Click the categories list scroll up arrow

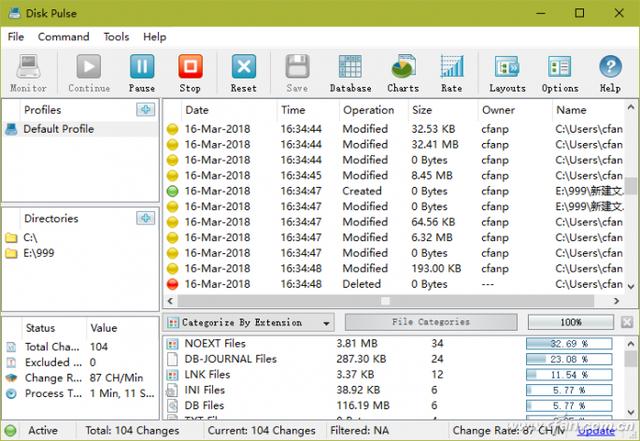coord(631,344)
